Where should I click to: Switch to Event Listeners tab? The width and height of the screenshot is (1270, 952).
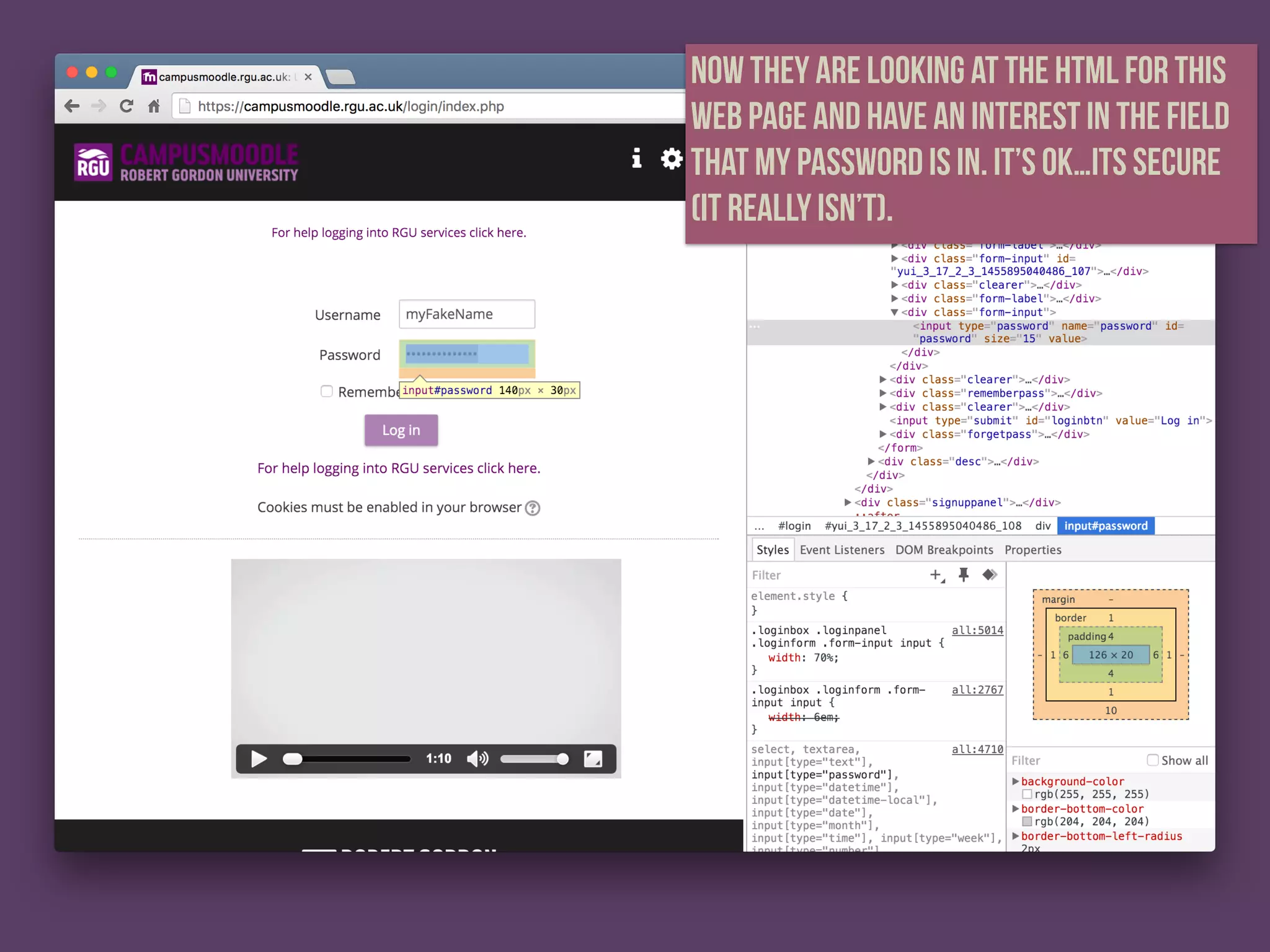coord(841,550)
